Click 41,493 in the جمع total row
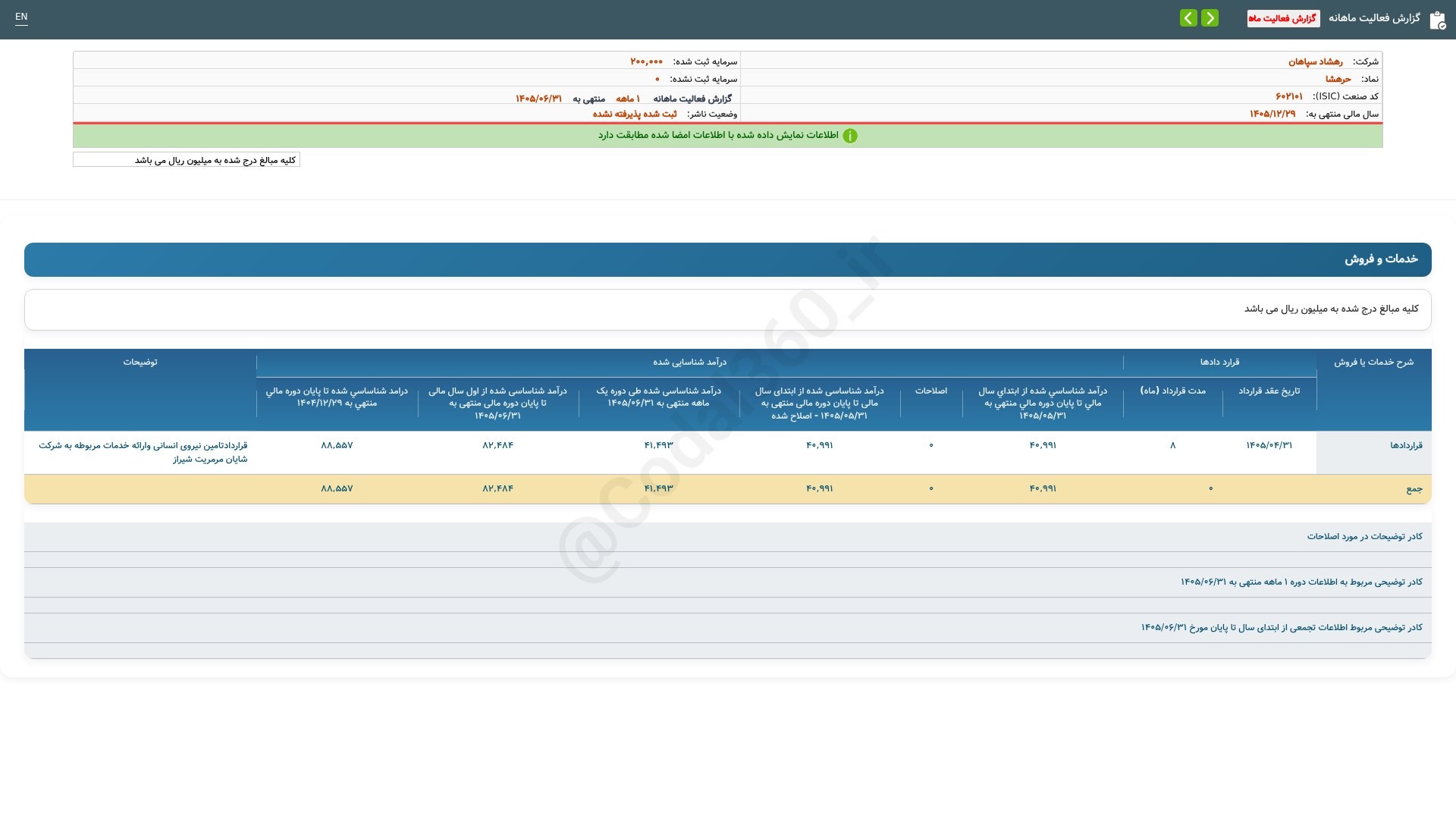This screenshot has width=1456, height=819. pyautogui.click(x=658, y=489)
